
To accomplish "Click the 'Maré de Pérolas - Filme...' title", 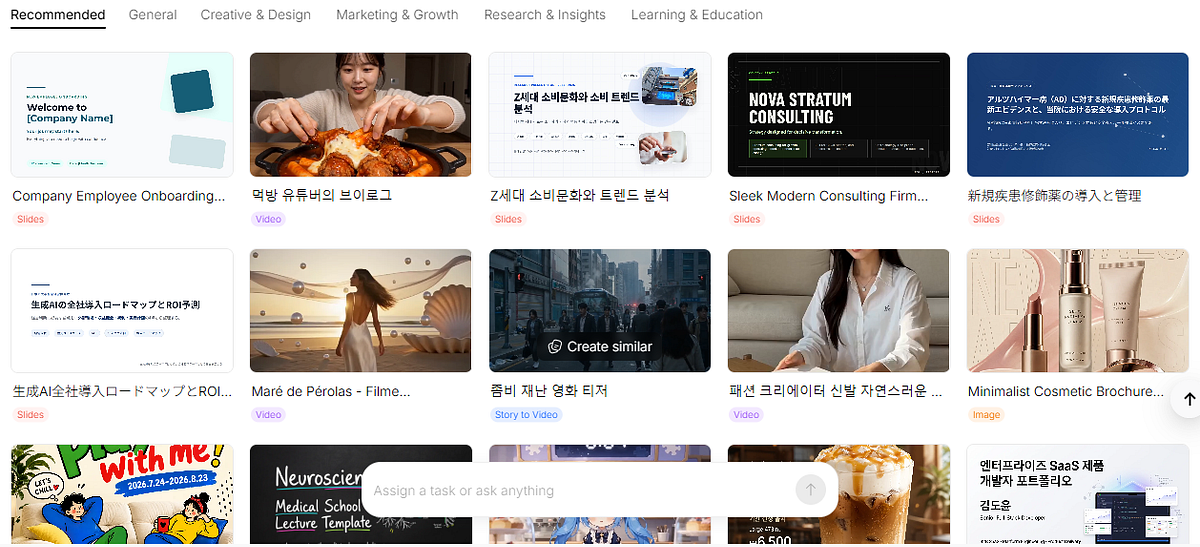I will coord(331,391).
